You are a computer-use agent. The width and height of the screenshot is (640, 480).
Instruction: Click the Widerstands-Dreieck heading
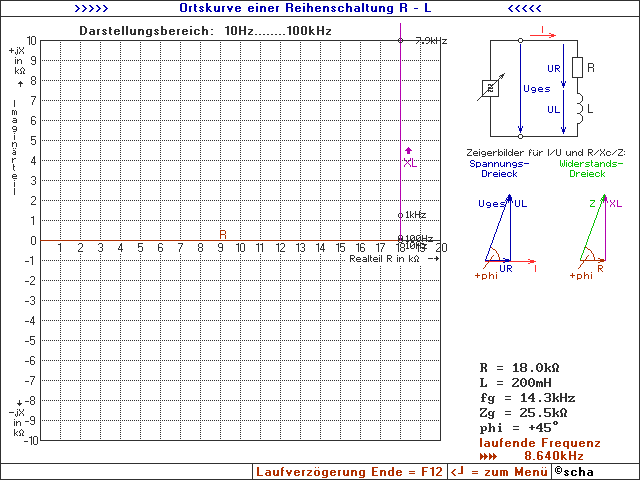pyautogui.click(x=587, y=168)
